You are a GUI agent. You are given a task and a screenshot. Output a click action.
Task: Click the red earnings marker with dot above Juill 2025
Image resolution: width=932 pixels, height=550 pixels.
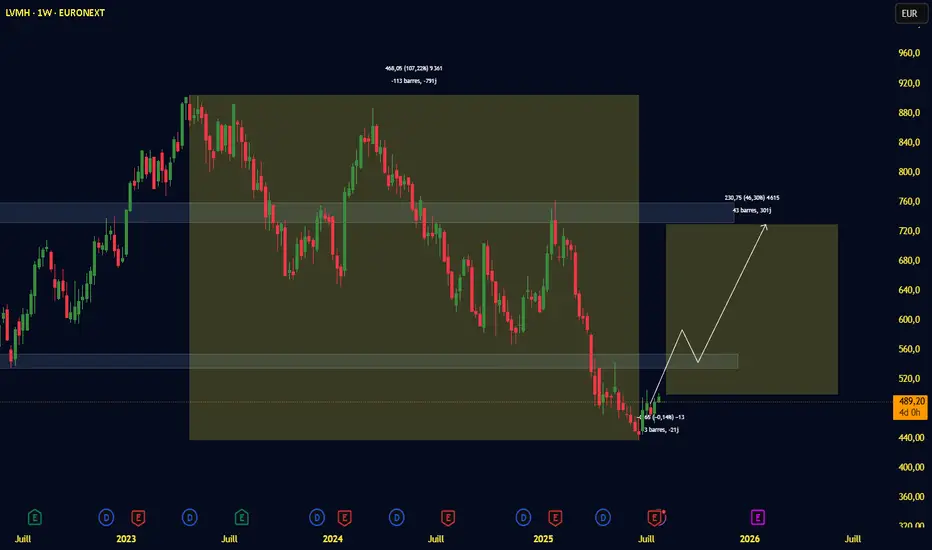click(655, 517)
